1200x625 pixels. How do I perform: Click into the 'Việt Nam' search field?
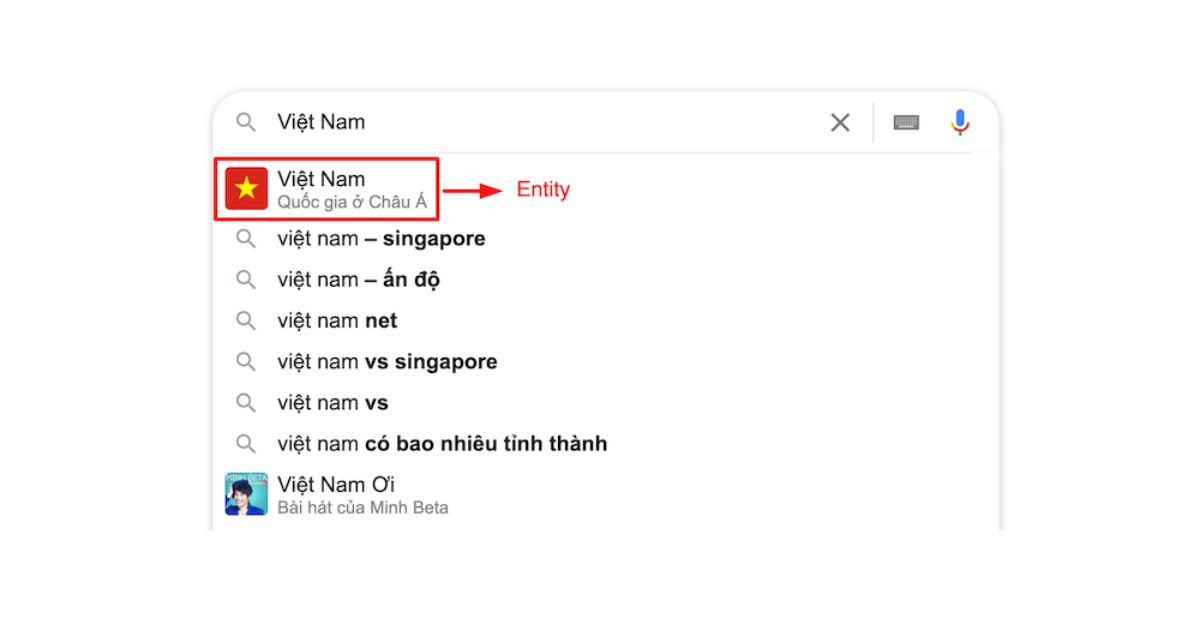(x=540, y=122)
